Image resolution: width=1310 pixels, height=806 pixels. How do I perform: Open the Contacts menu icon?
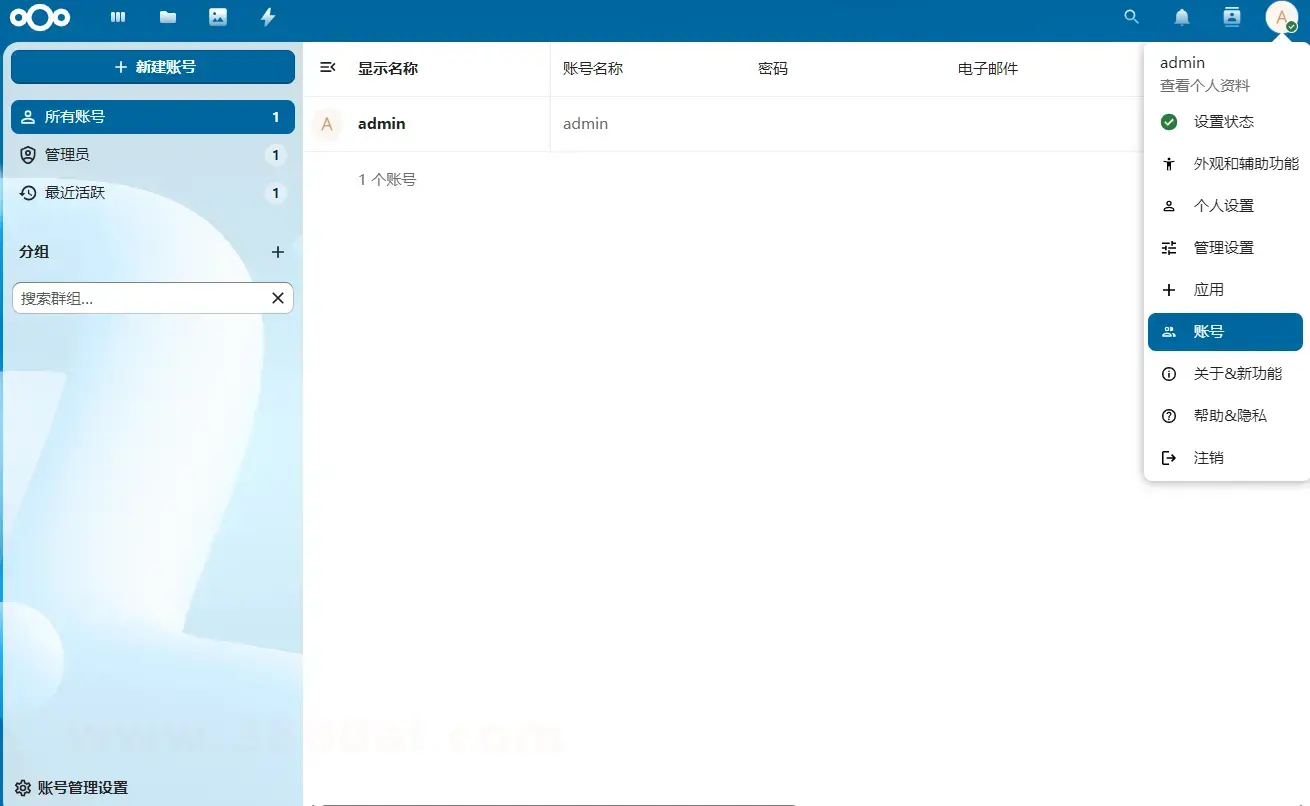[x=1232, y=17]
